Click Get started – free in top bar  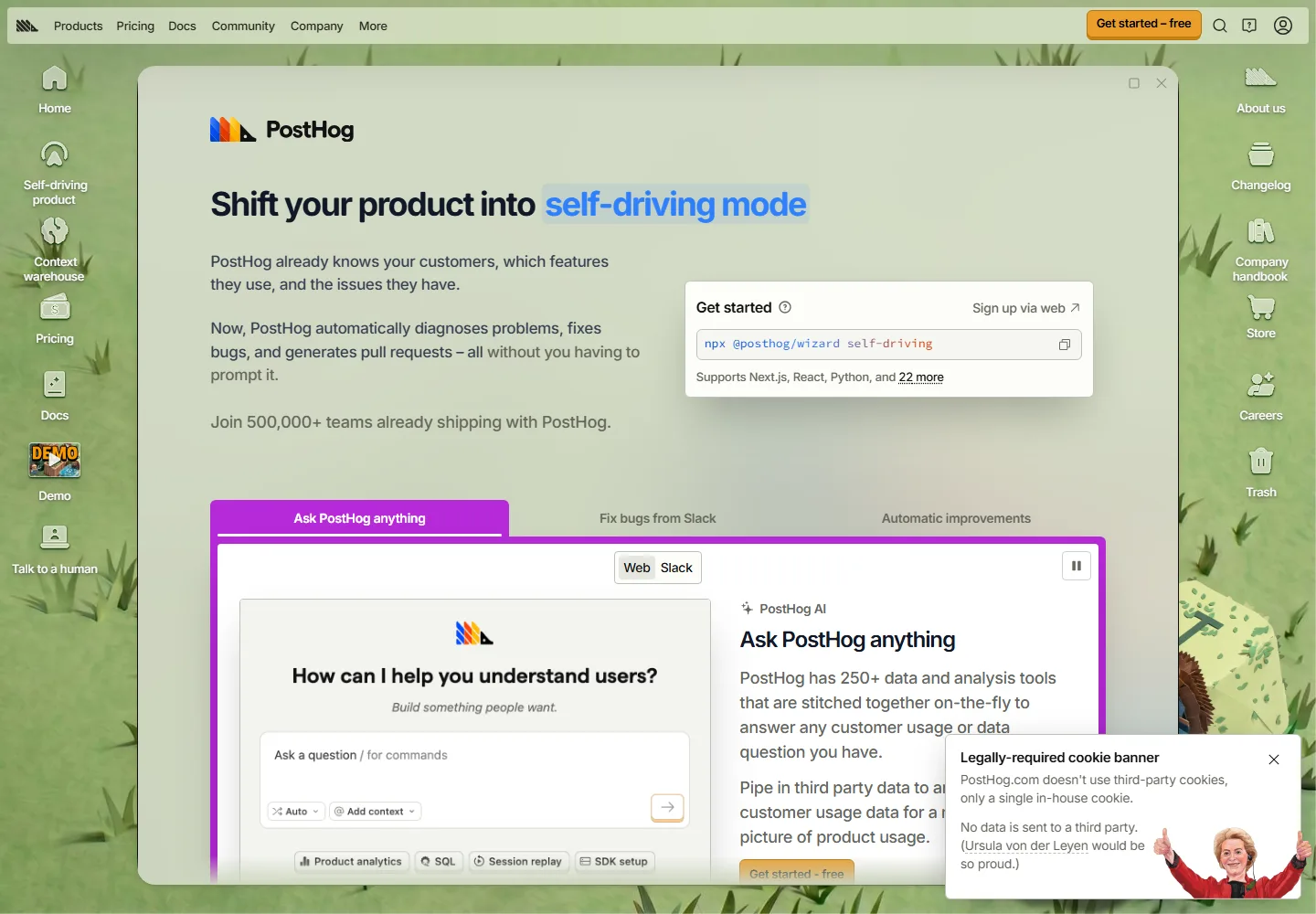tap(1143, 24)
